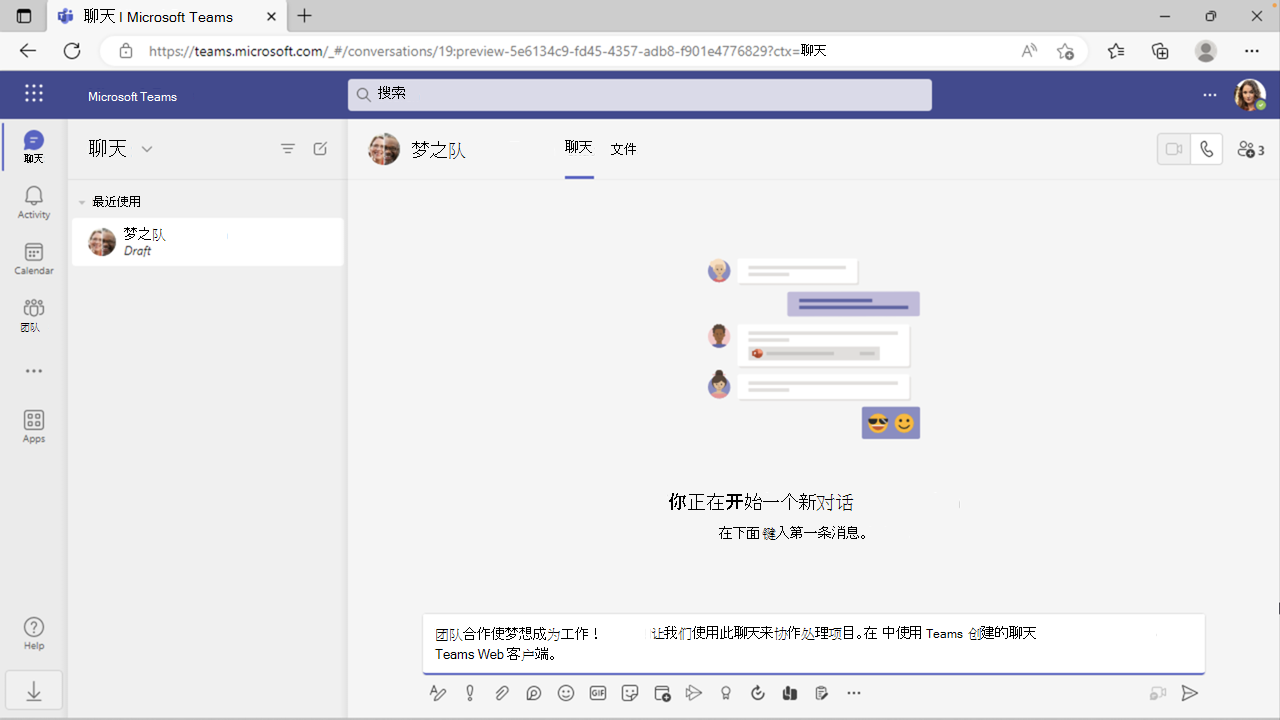This screenshot has width=1280, height=720.
Task: Open the 梦之队 draft chat in the list
Action: pyautogui.click(x=208, y=242)
